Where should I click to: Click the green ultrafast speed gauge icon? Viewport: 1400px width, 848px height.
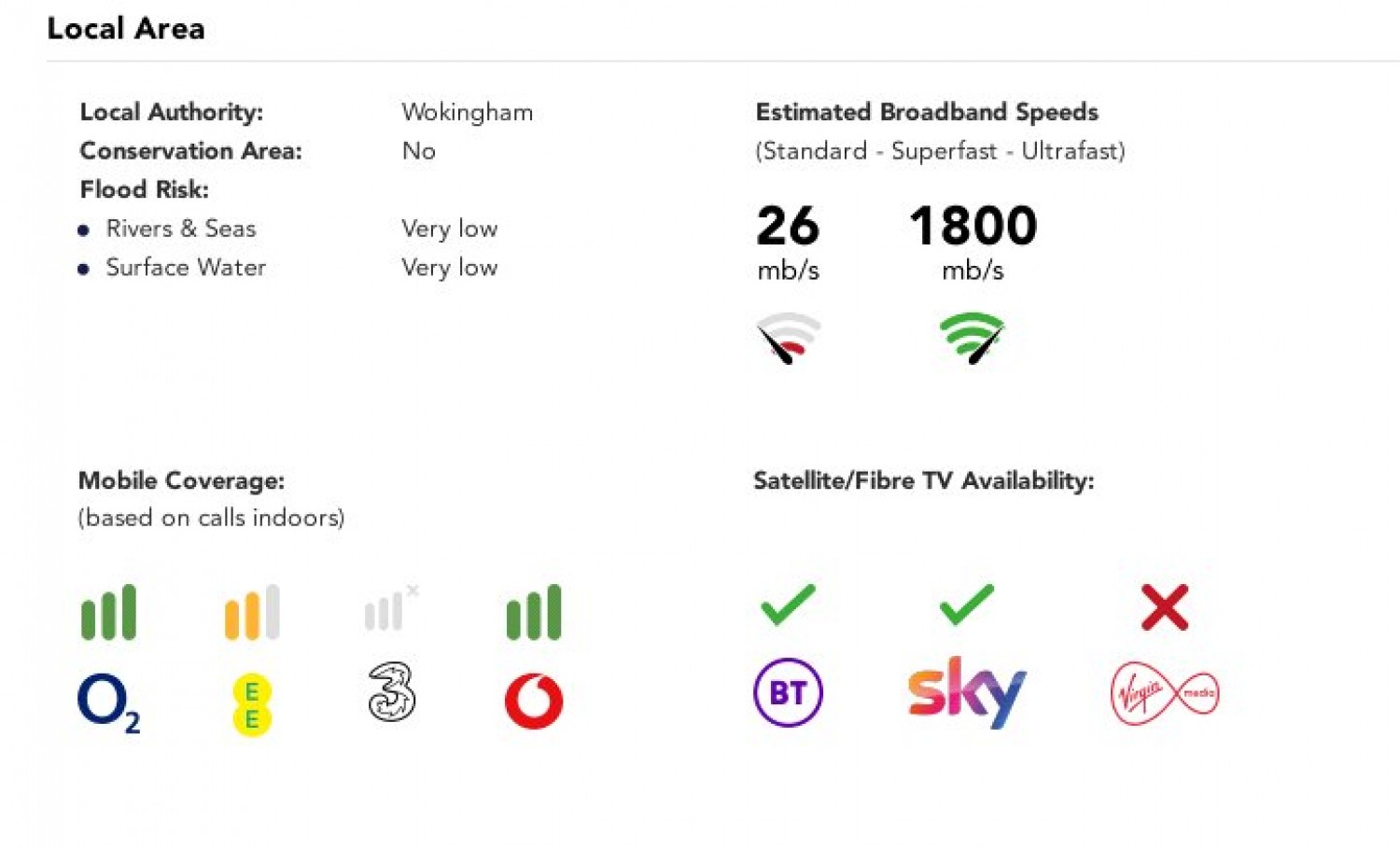pyautogui.click(x=973, y=338)
